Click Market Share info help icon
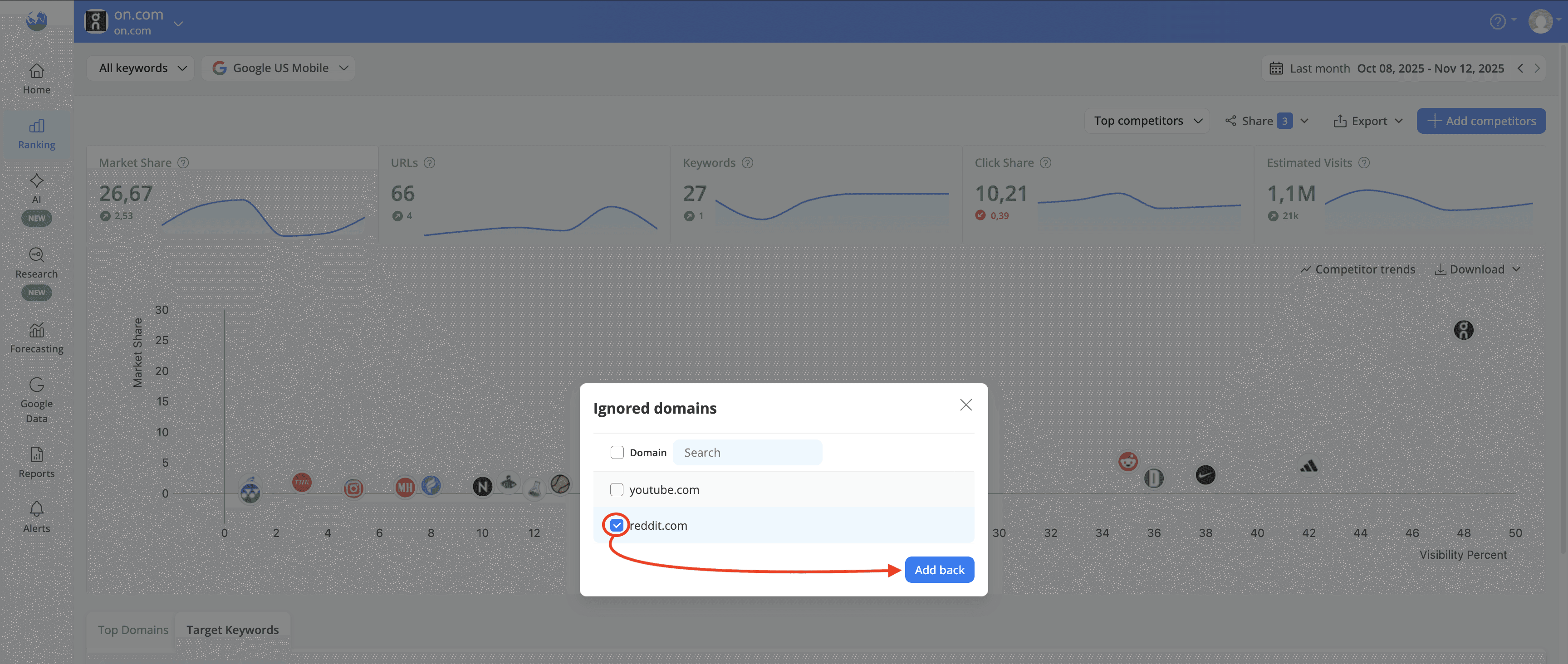1568x664 pixels. [183, 162]
